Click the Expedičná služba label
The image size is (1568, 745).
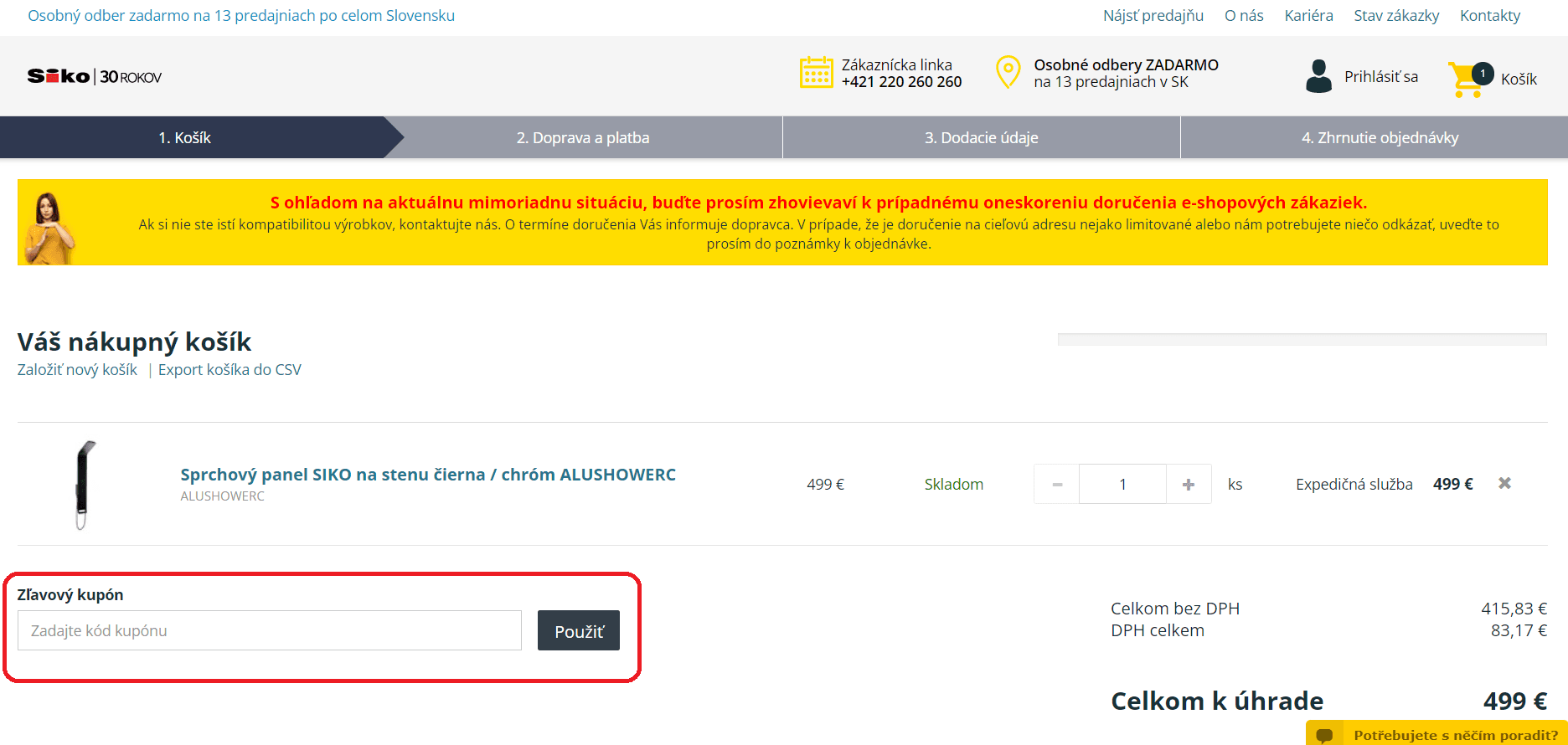[x=1354, y=485]
